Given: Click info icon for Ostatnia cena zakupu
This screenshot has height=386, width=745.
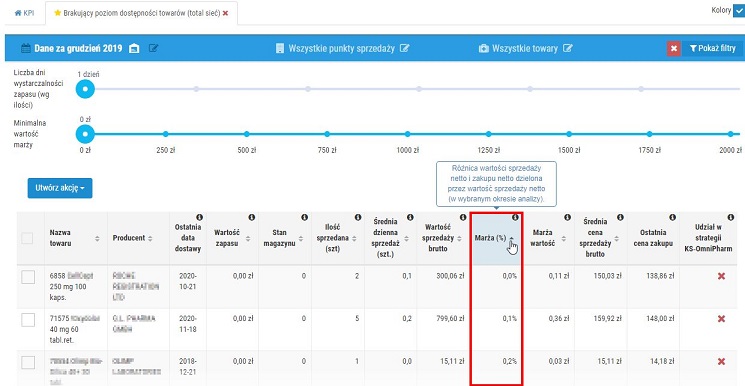Looking at the screenshot, I should pos(672,217).
